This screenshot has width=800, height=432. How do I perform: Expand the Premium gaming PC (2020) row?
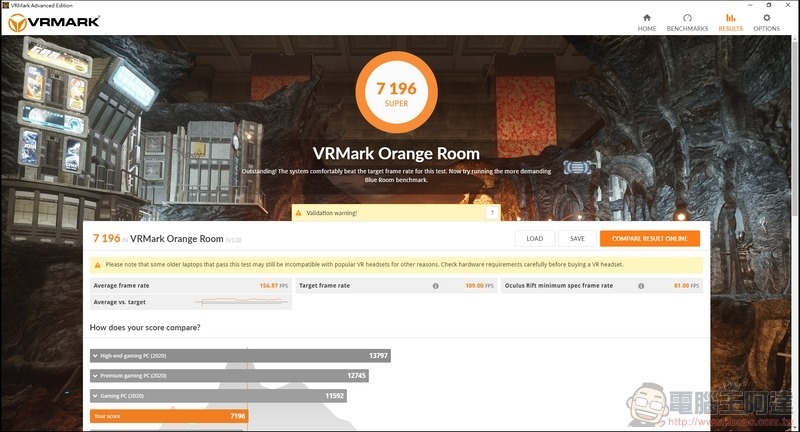(229, 375)
